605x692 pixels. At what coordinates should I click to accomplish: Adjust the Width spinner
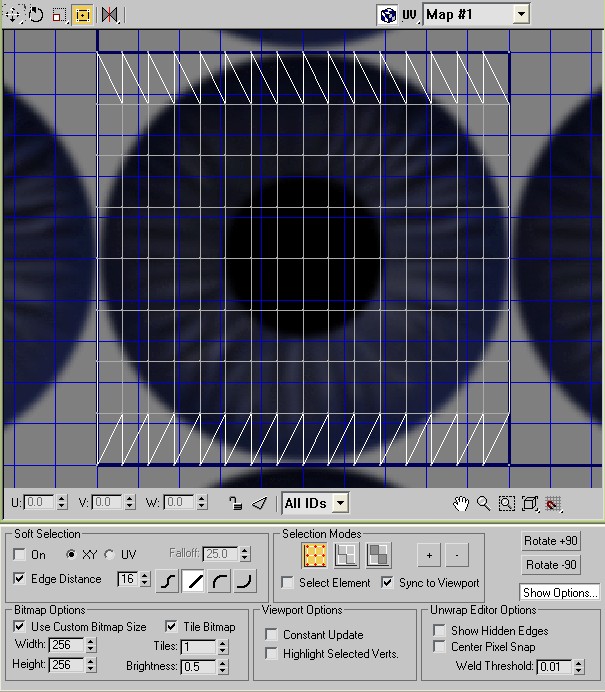click(x=90, y=645)
